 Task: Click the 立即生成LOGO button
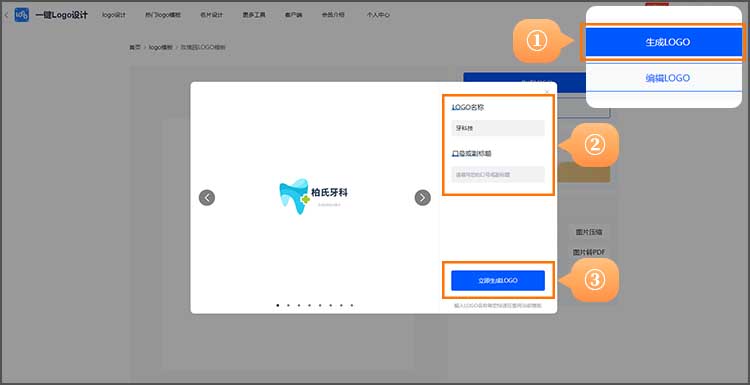point(498,281)
